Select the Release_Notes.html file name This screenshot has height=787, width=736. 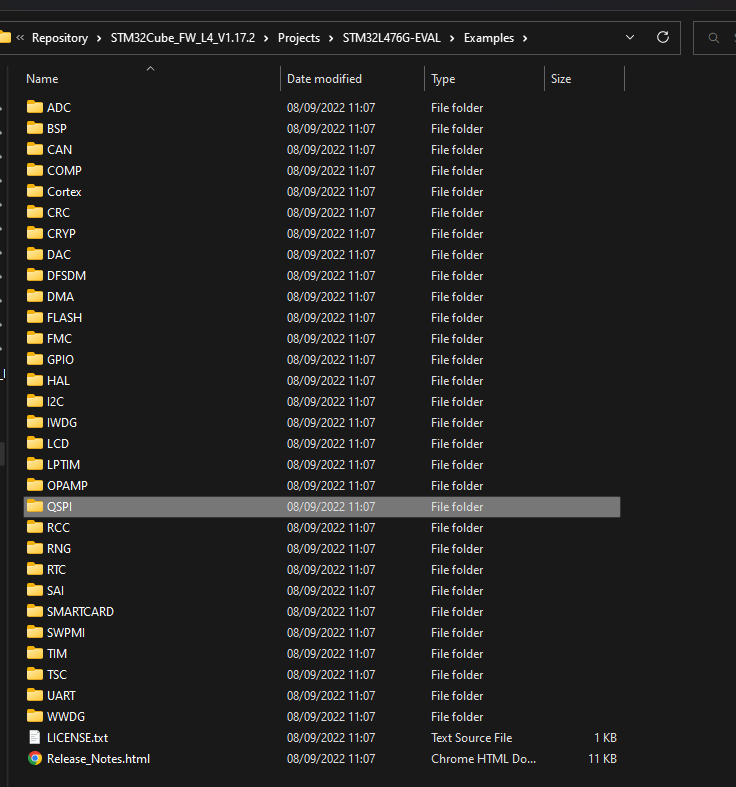pyautogui.click(x=98, y=759)
